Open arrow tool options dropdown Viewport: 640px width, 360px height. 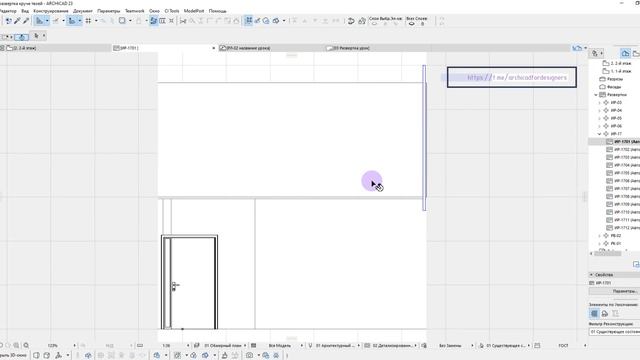click(44, 36)
